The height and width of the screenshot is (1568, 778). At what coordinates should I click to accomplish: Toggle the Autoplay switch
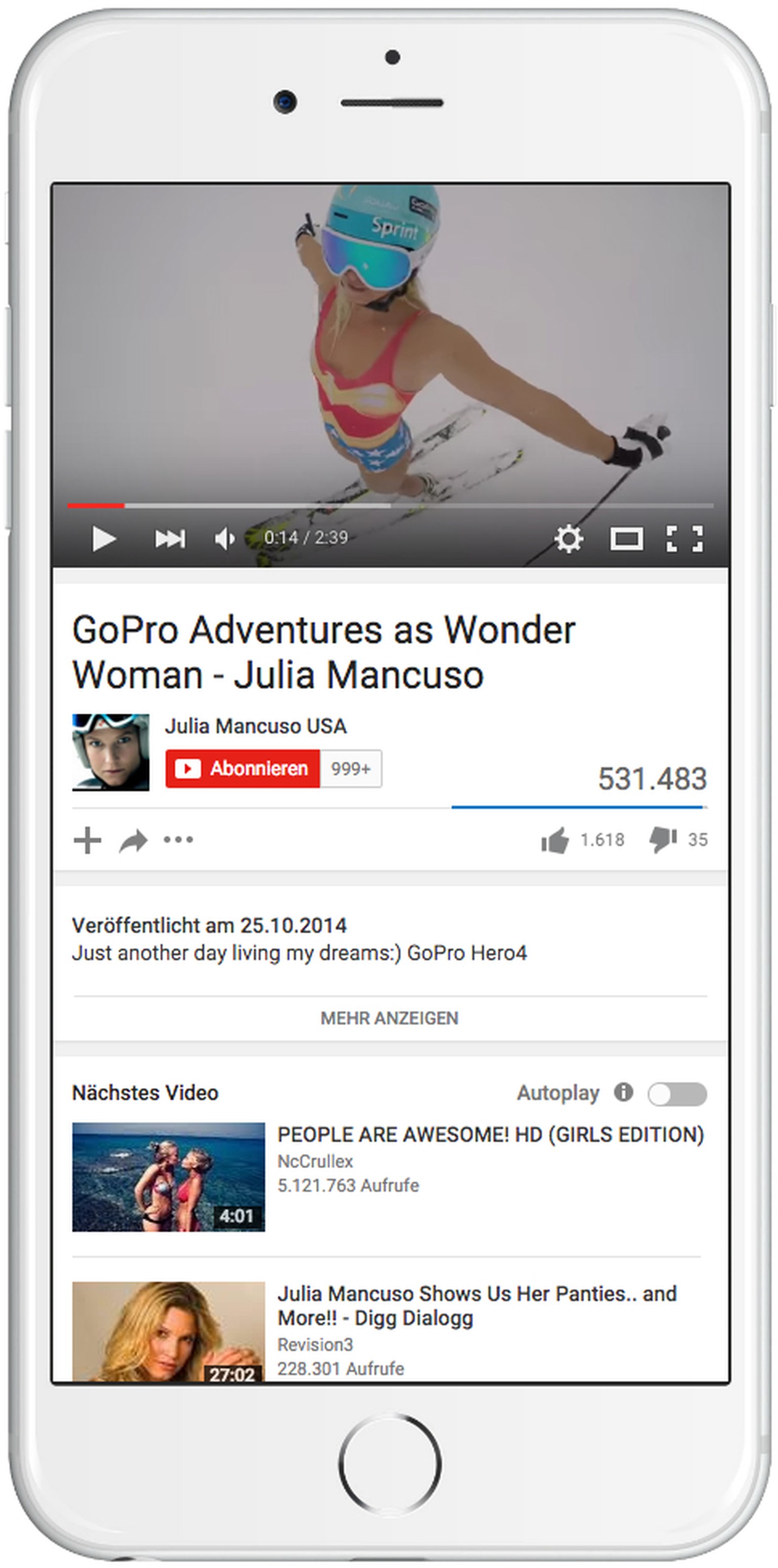(677, 1093)
